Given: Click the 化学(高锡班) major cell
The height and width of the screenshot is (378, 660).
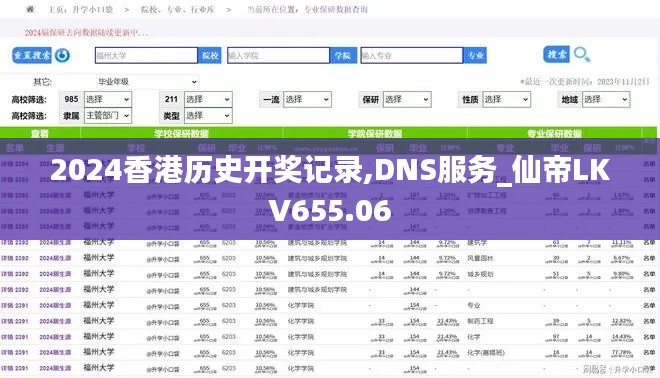Looking at the screenshot, I should click(486, 353).
